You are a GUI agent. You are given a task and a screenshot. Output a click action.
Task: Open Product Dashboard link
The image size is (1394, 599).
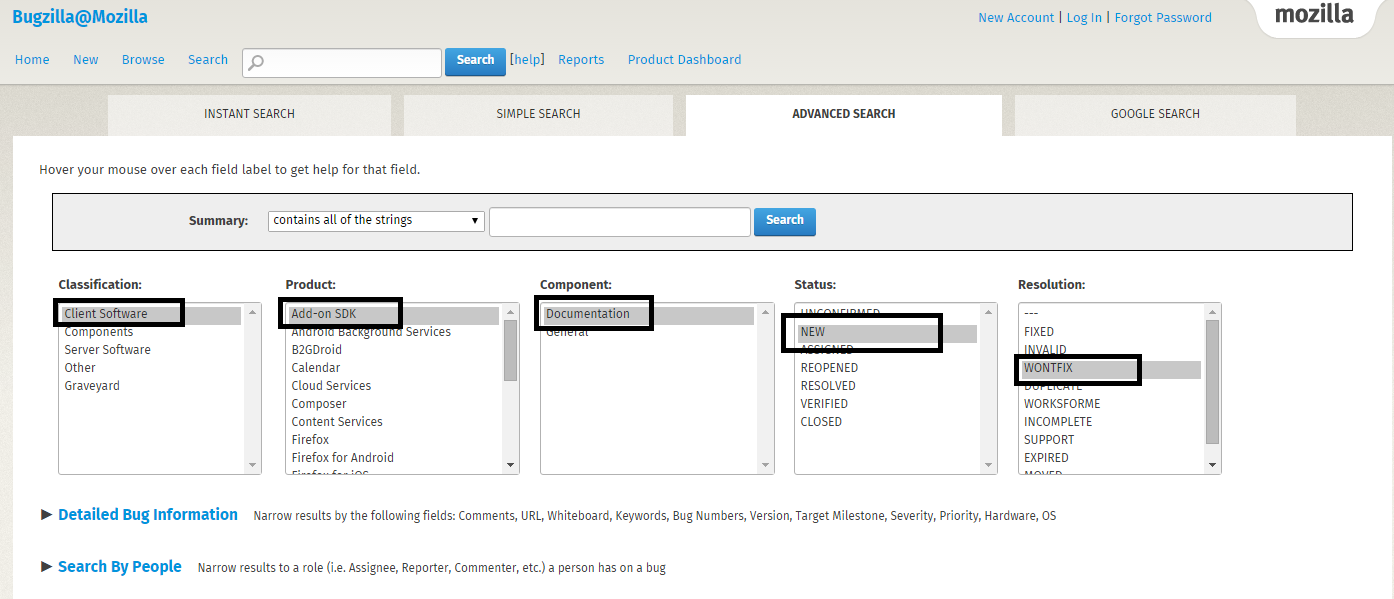pyautogui.click(x=685, y=60)
